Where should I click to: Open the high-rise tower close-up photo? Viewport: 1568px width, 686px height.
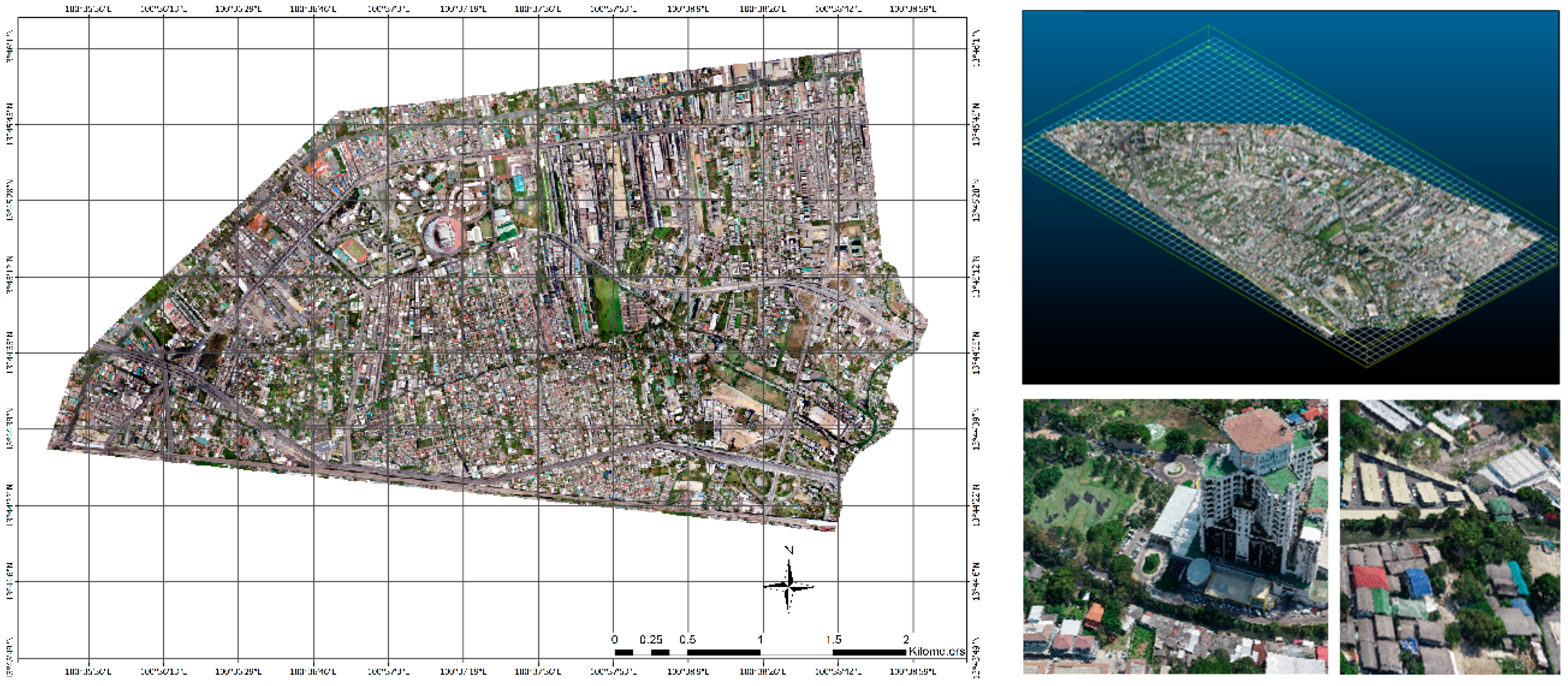point(1175,536)
